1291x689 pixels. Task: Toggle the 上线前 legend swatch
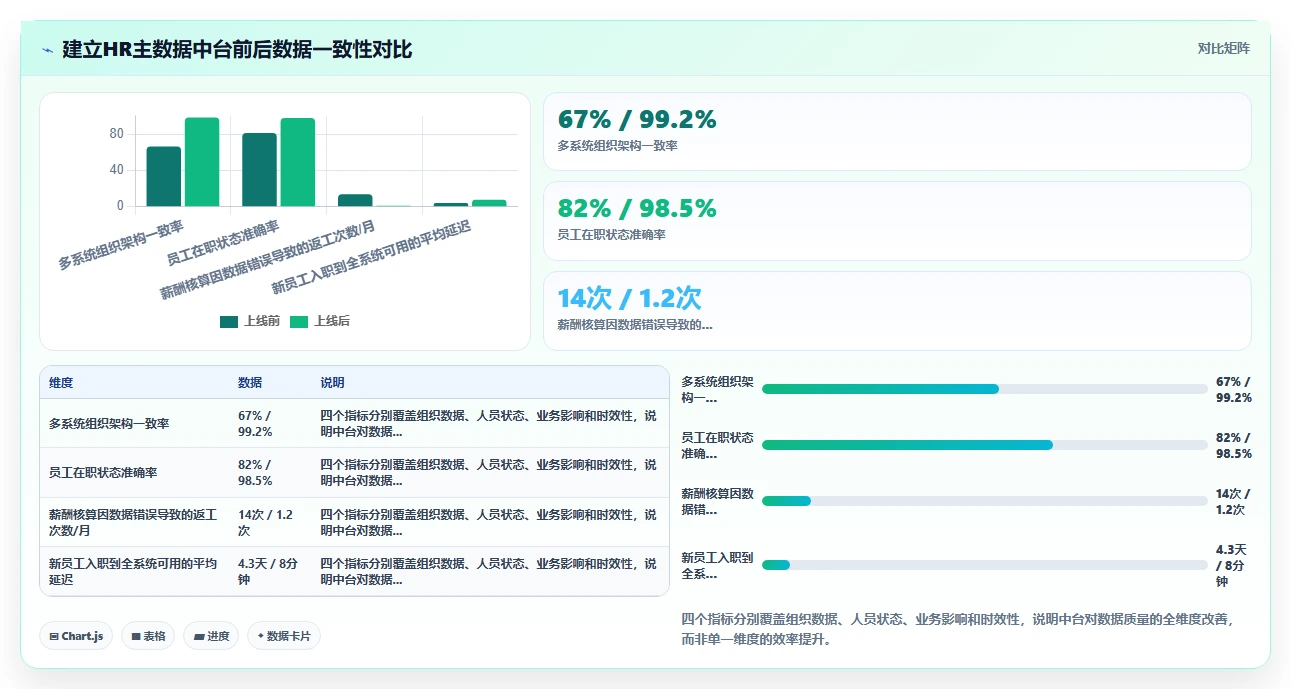[x=229, y=322]
